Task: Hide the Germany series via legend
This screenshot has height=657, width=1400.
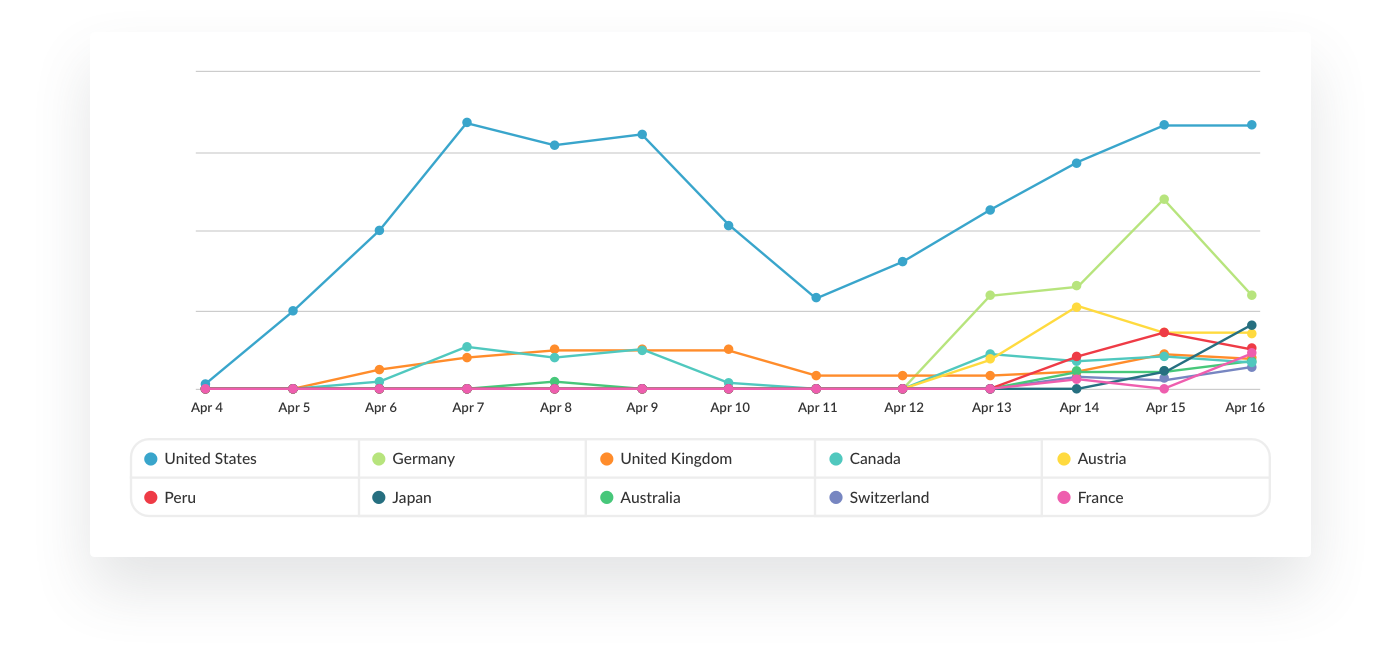Action: (x=423, y=459)
